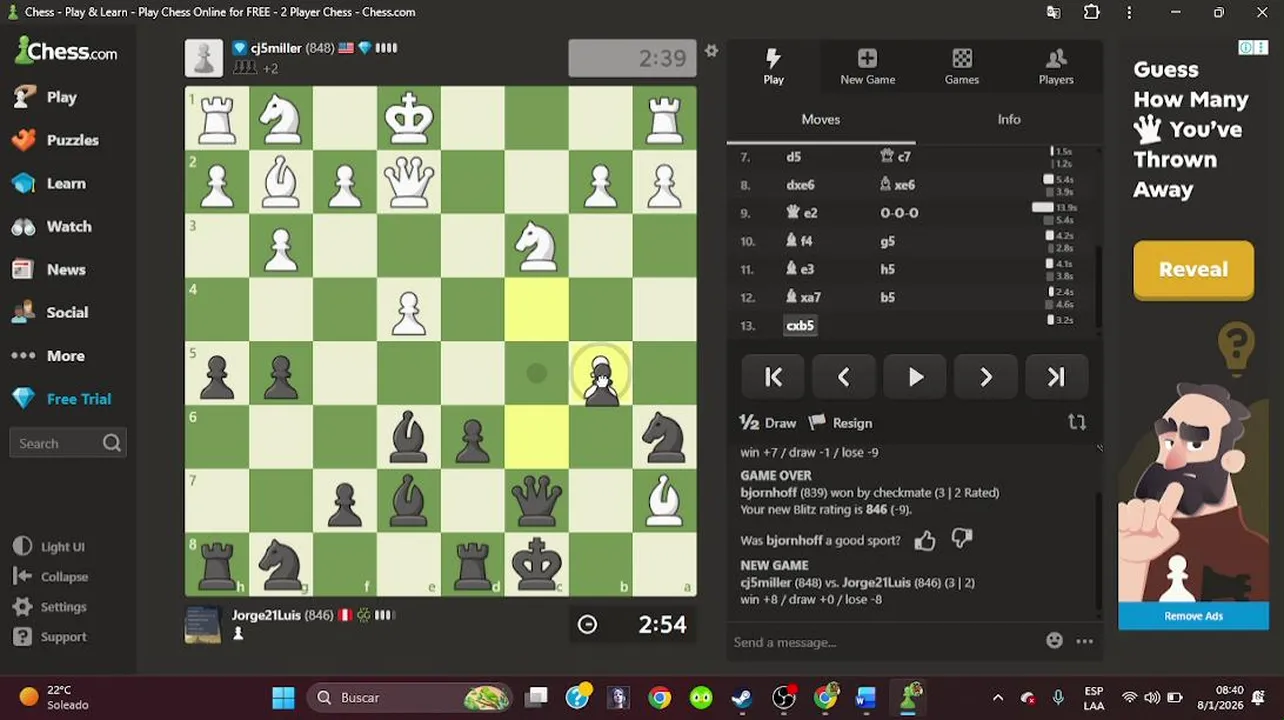Open Support in the sidebar
Screen dimensions: 1284x720
63,637
